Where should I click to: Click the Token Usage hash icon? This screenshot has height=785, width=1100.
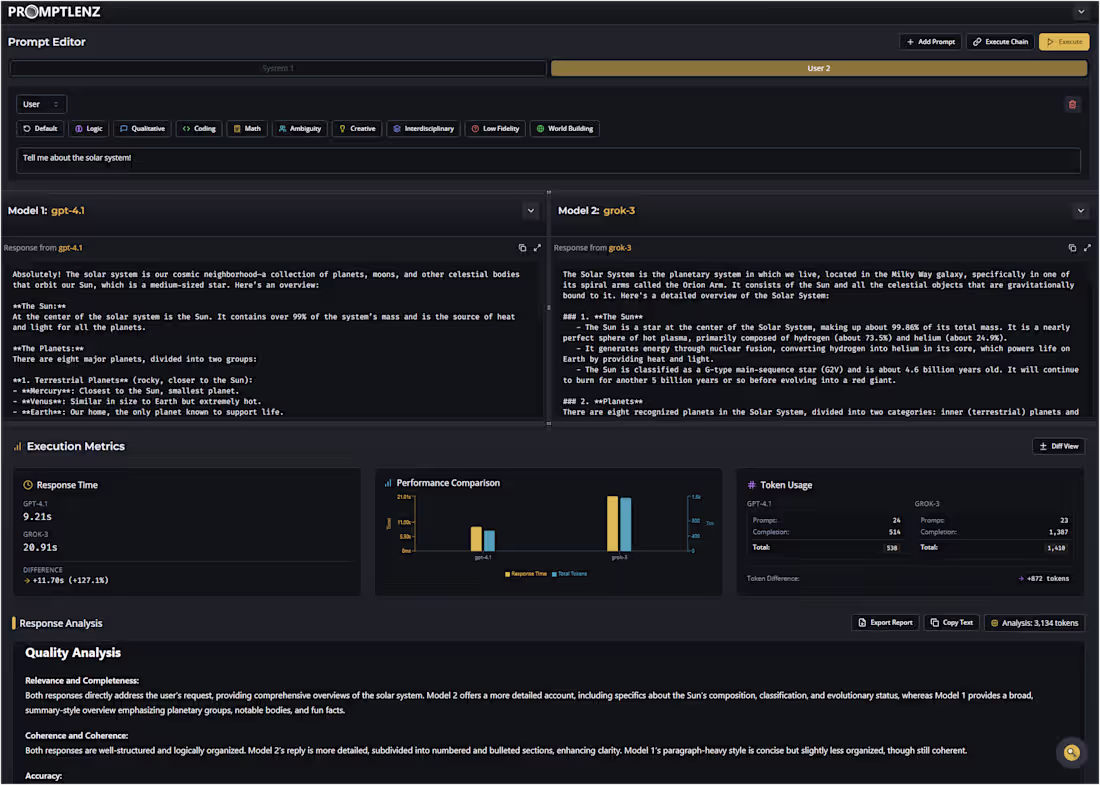(x=751, y=485)
